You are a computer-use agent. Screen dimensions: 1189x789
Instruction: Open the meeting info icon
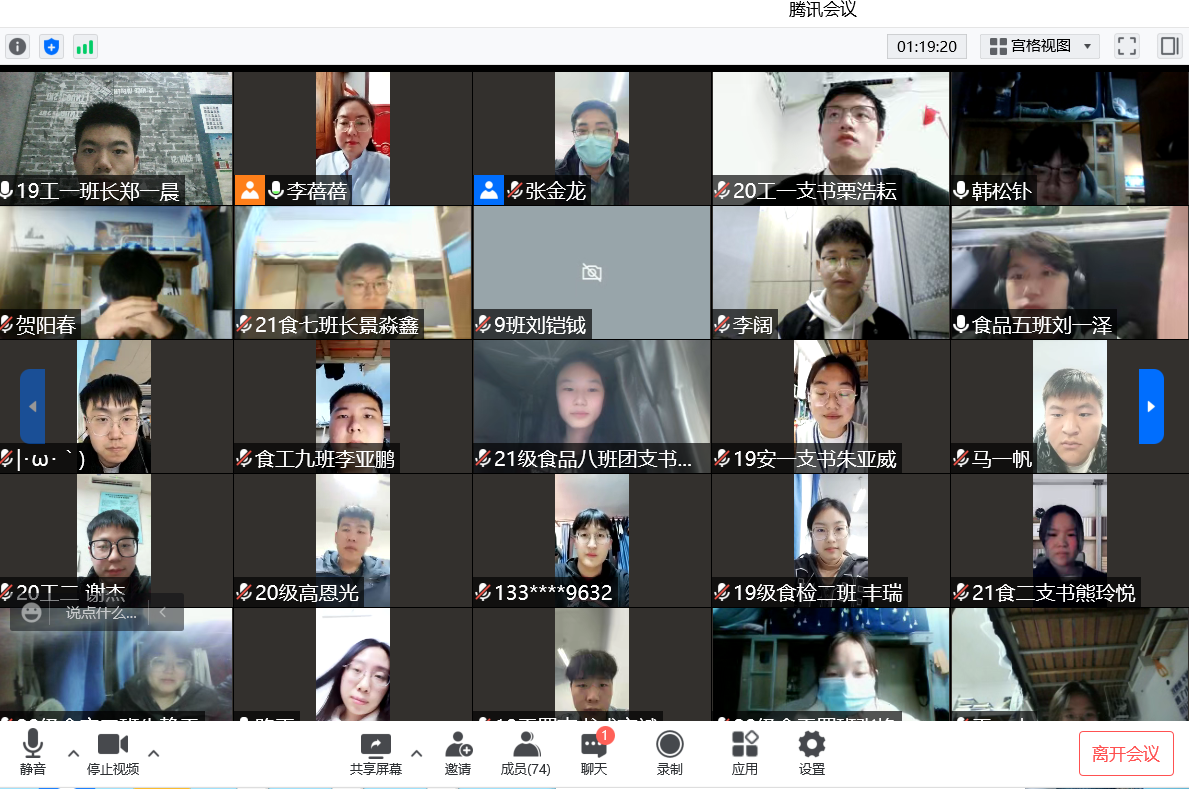(17, 46)
